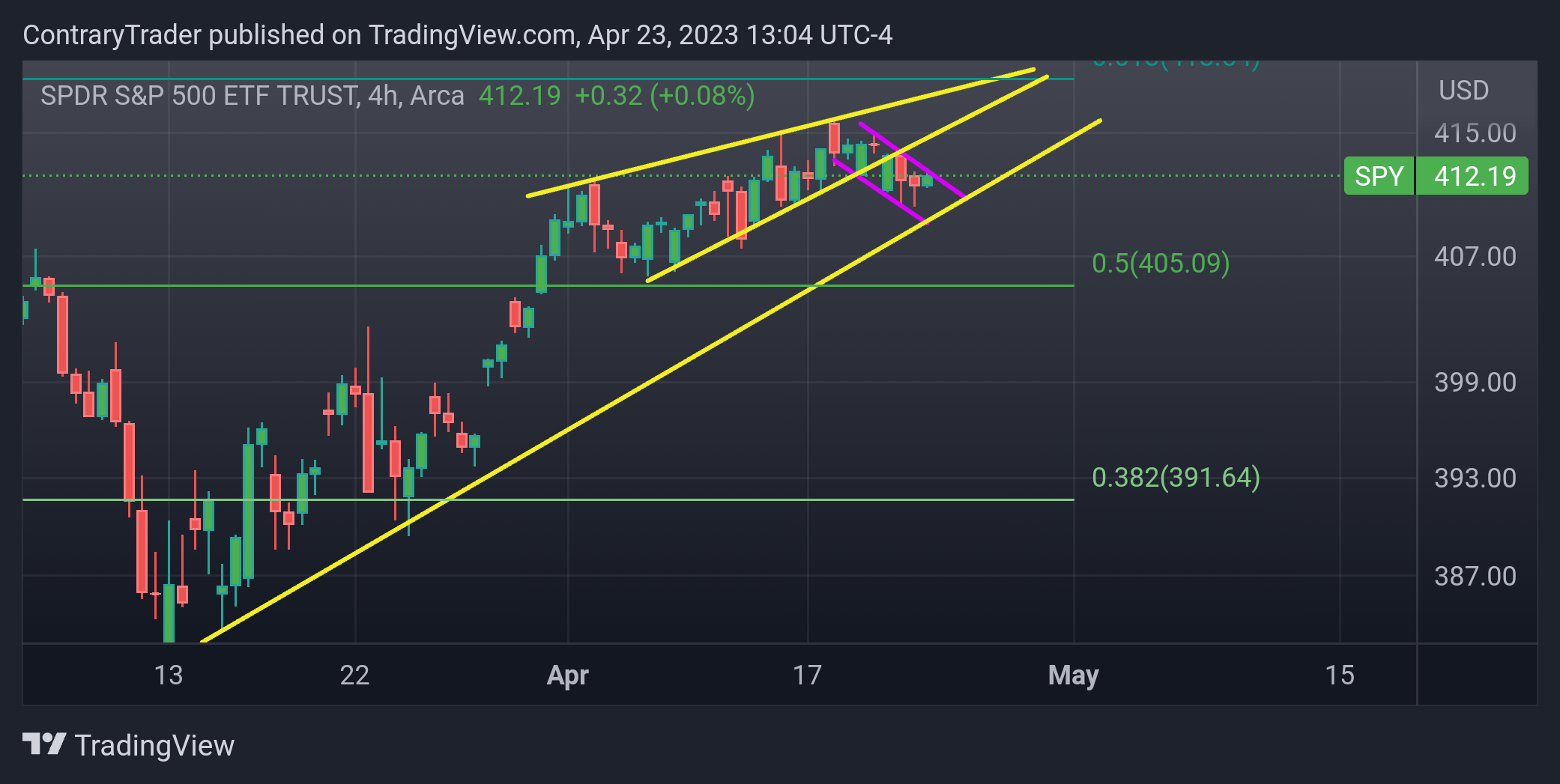Click the 387.00 price axis value

point(1475,577)
